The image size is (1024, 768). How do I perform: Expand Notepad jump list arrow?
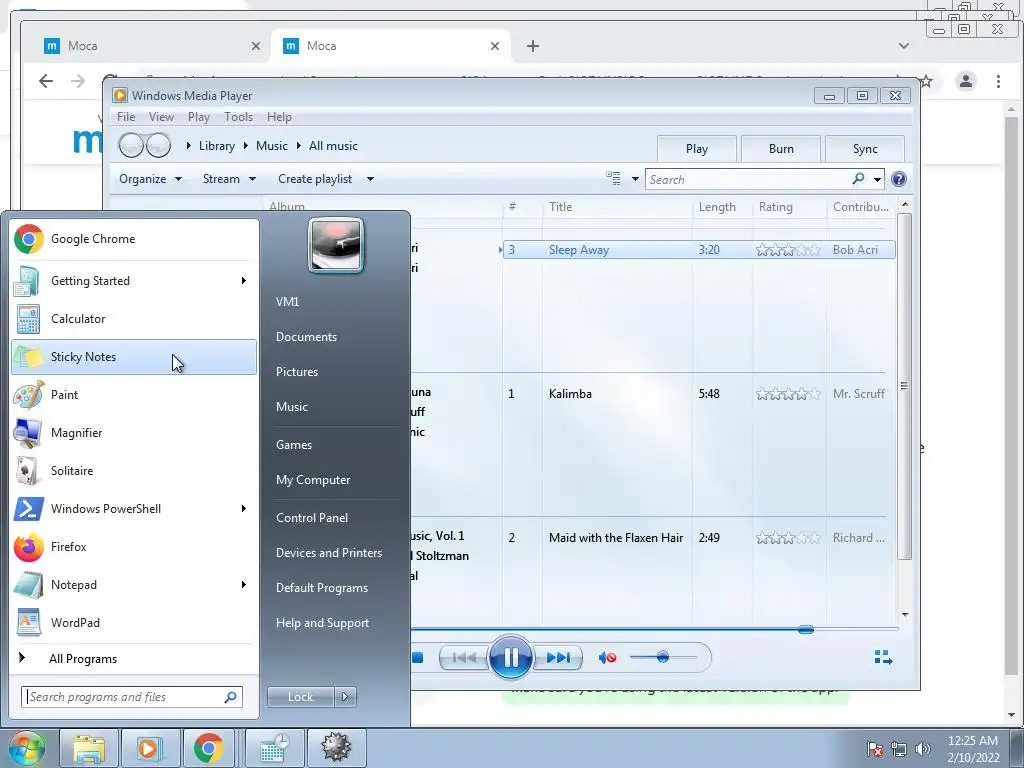pos(244,584)
